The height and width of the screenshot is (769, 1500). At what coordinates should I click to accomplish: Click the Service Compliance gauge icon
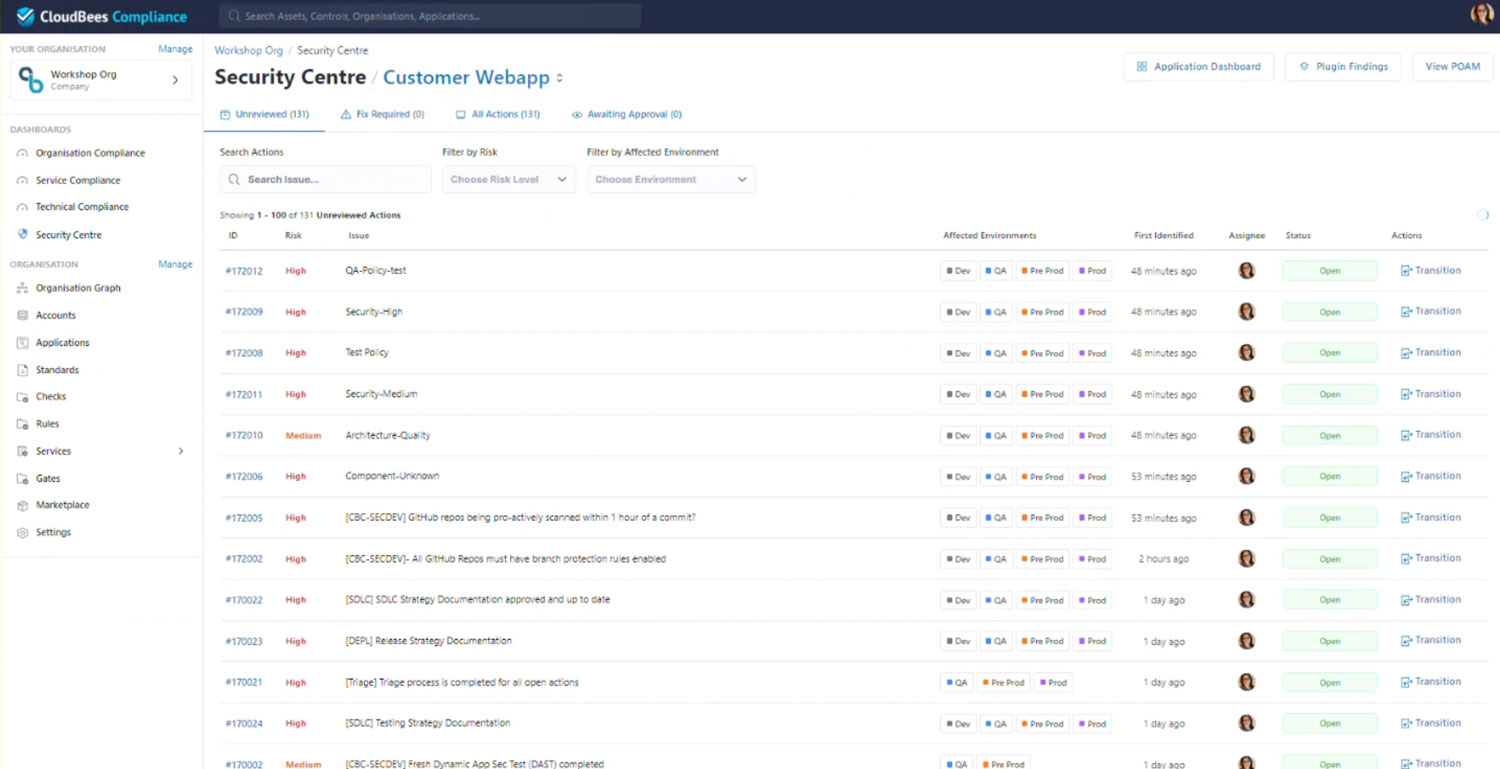point(23,180)
